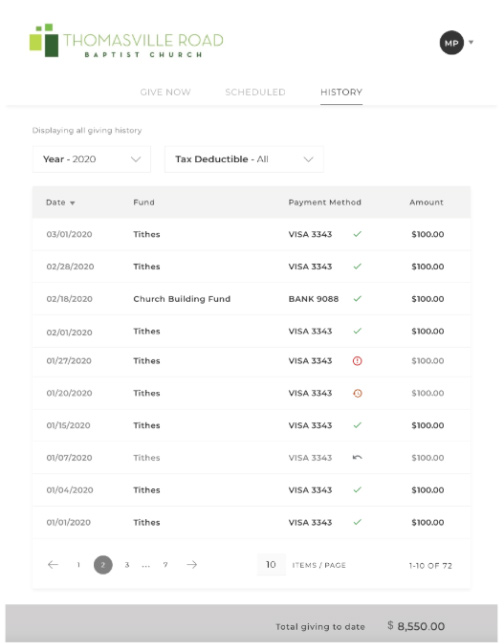This screenshot has width=504, height=644.
Task: Click the Total giving to date label
Action: coord(320,627)
